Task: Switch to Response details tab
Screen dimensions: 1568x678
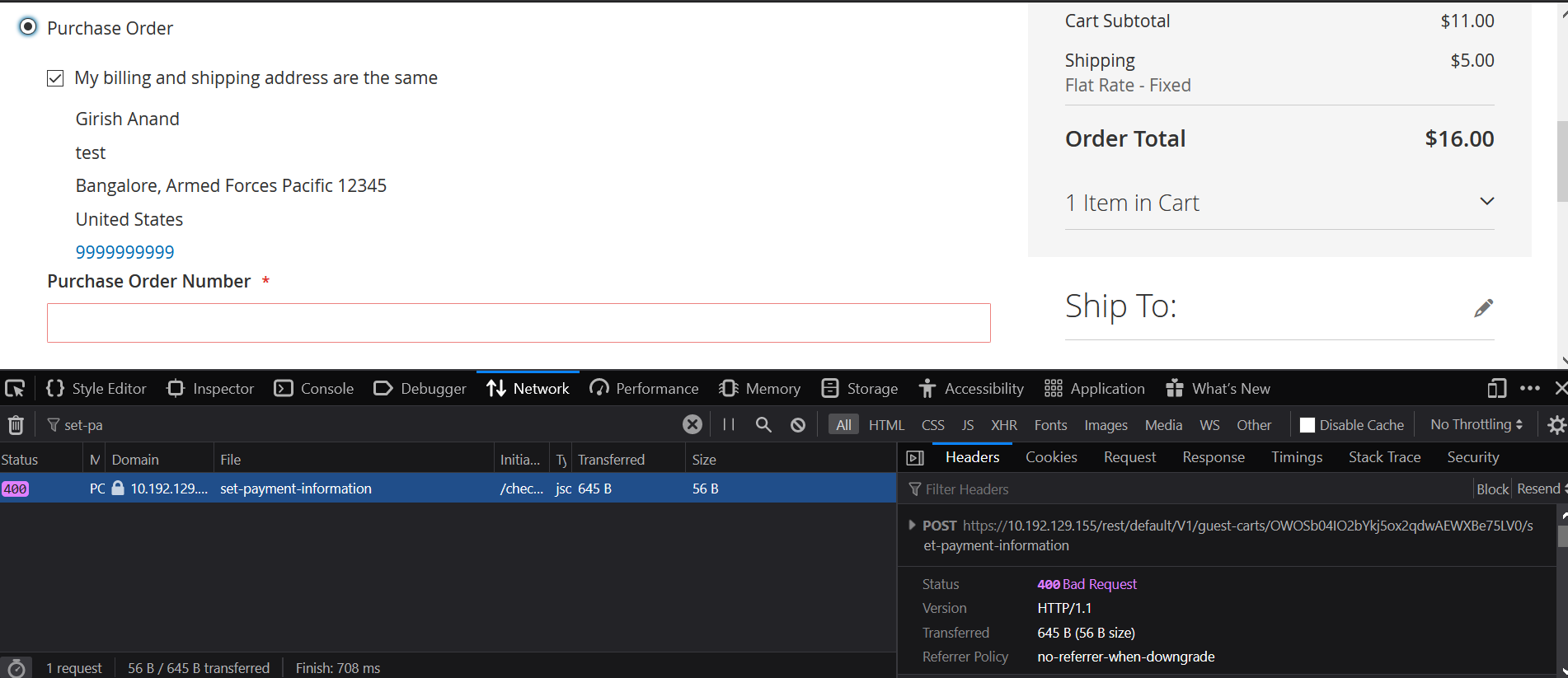Action: [1214, 457]
